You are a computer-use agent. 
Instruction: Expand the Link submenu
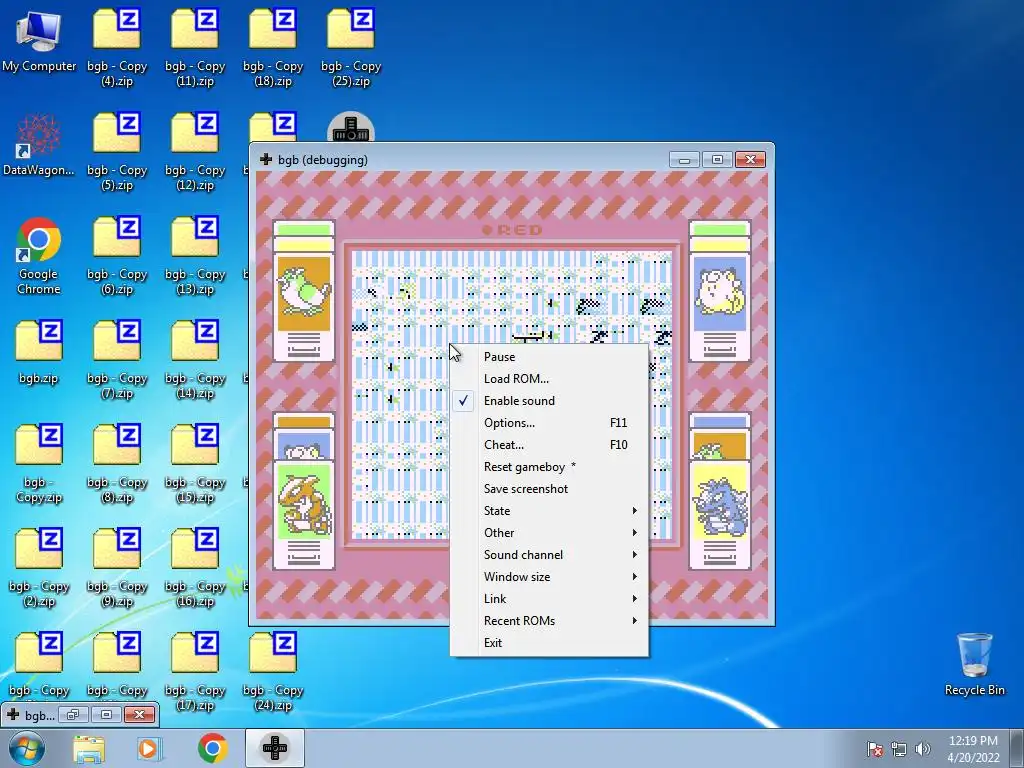(549, 599)
